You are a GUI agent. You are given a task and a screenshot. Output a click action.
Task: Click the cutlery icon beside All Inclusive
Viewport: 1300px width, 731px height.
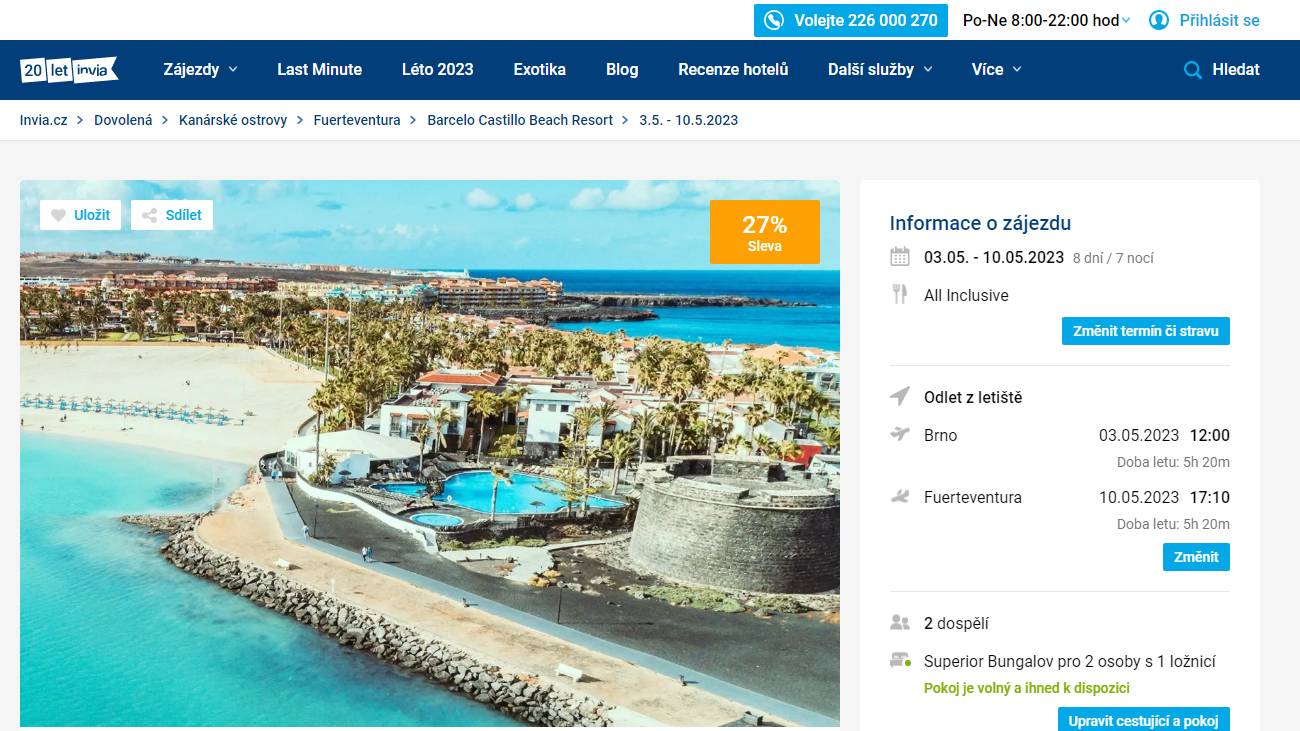click(900, 295)
